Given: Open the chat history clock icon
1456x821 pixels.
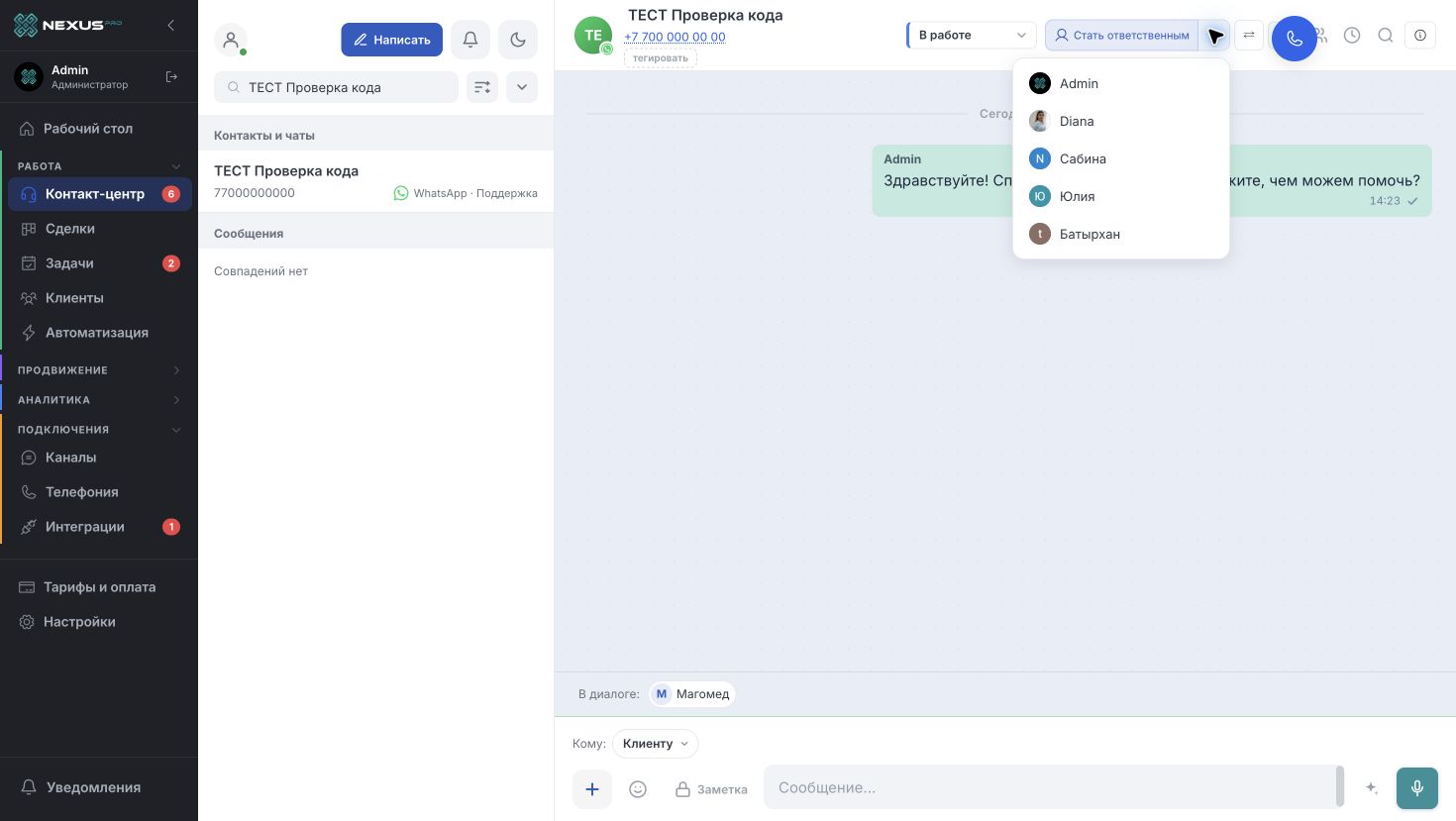Looking at the screenshot, I should [1352, 36].
